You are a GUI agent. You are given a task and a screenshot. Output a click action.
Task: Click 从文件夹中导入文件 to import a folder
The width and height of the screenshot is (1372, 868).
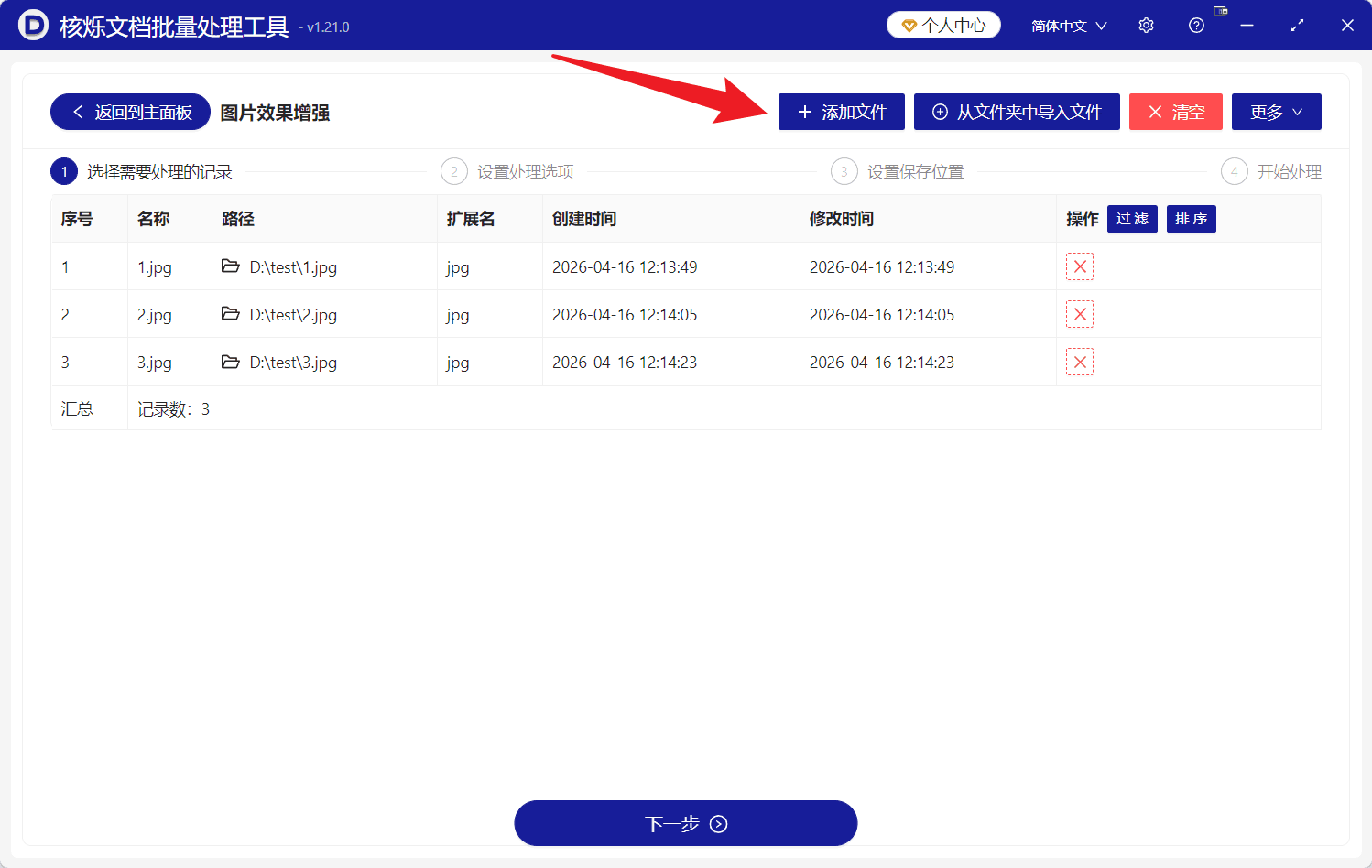(1017, 111)
